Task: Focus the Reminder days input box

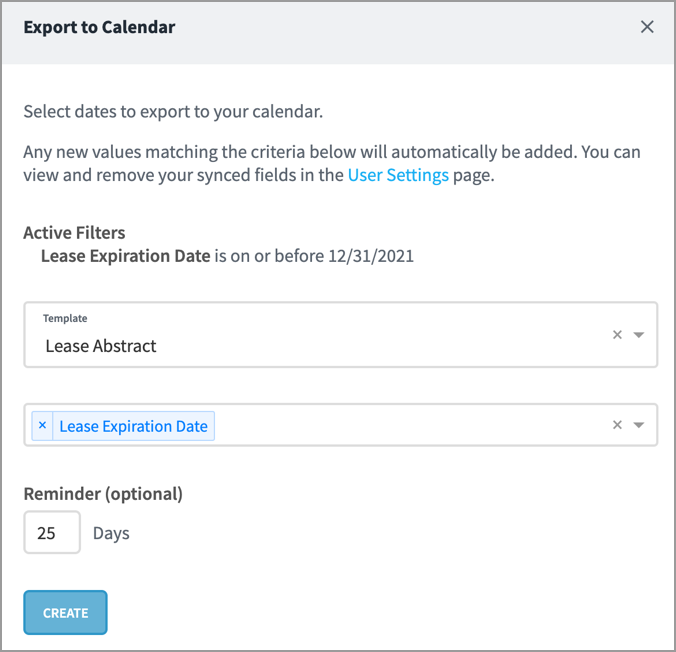Action: tap(52, 533)
